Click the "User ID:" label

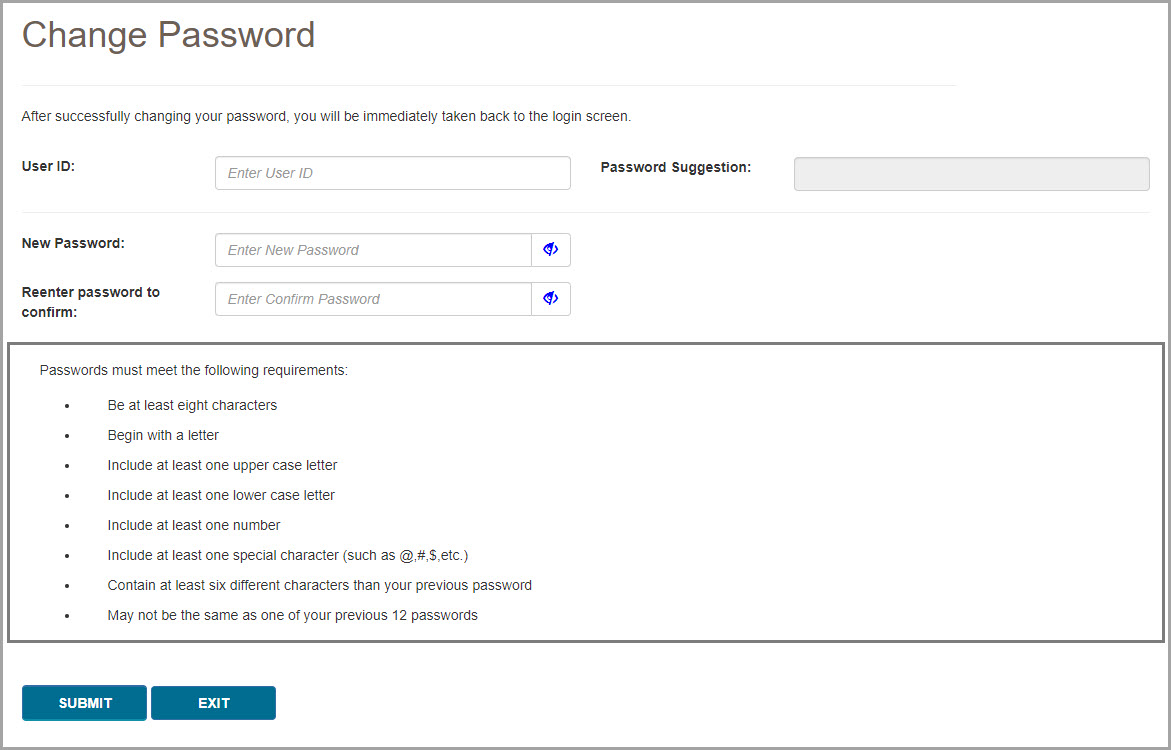[x=49, y=166]
